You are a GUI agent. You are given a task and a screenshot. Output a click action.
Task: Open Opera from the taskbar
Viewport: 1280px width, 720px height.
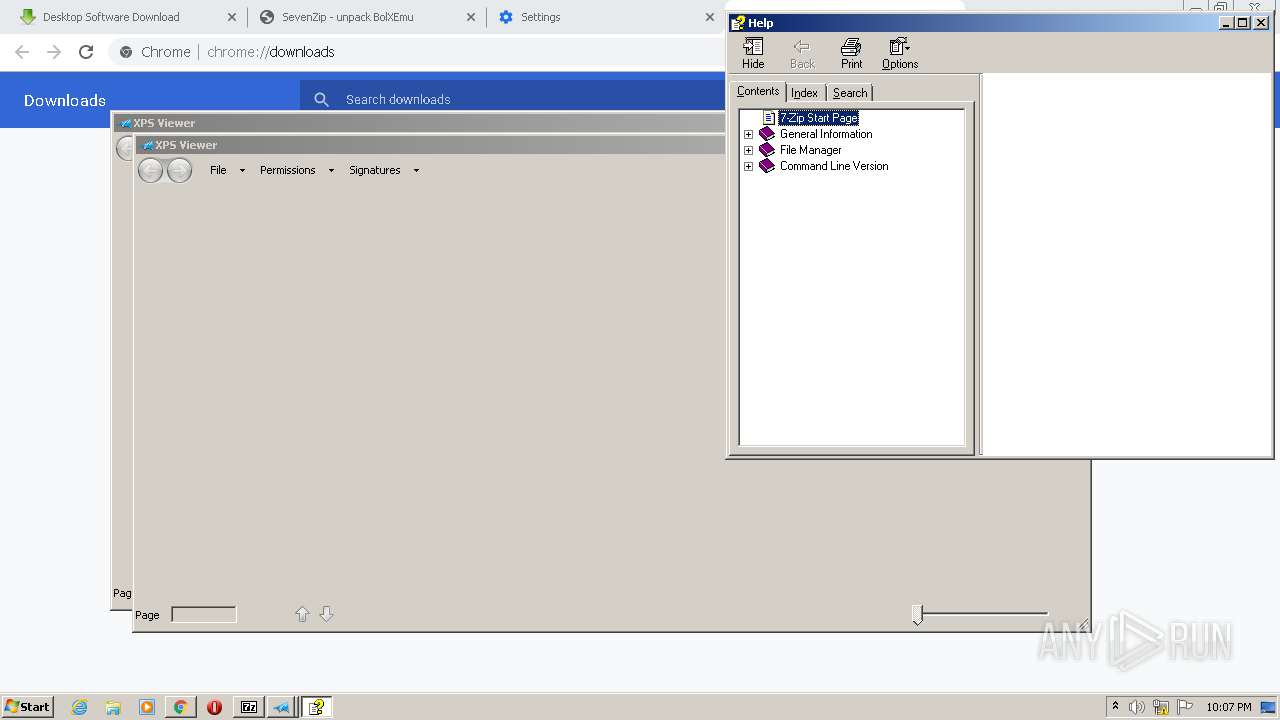[x=214, y=707]
